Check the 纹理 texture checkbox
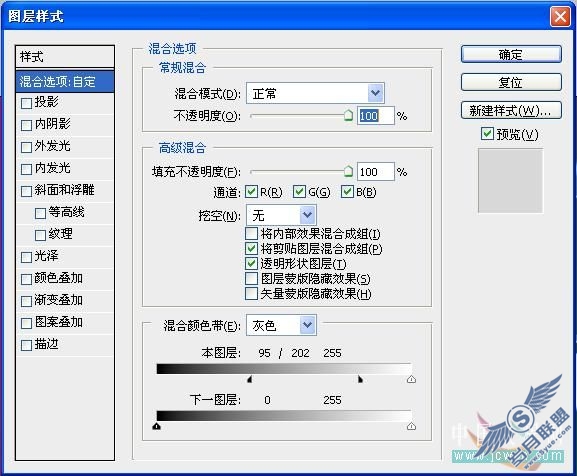The image size is (577, 476). pyautogui.click(x=40, y=235)
